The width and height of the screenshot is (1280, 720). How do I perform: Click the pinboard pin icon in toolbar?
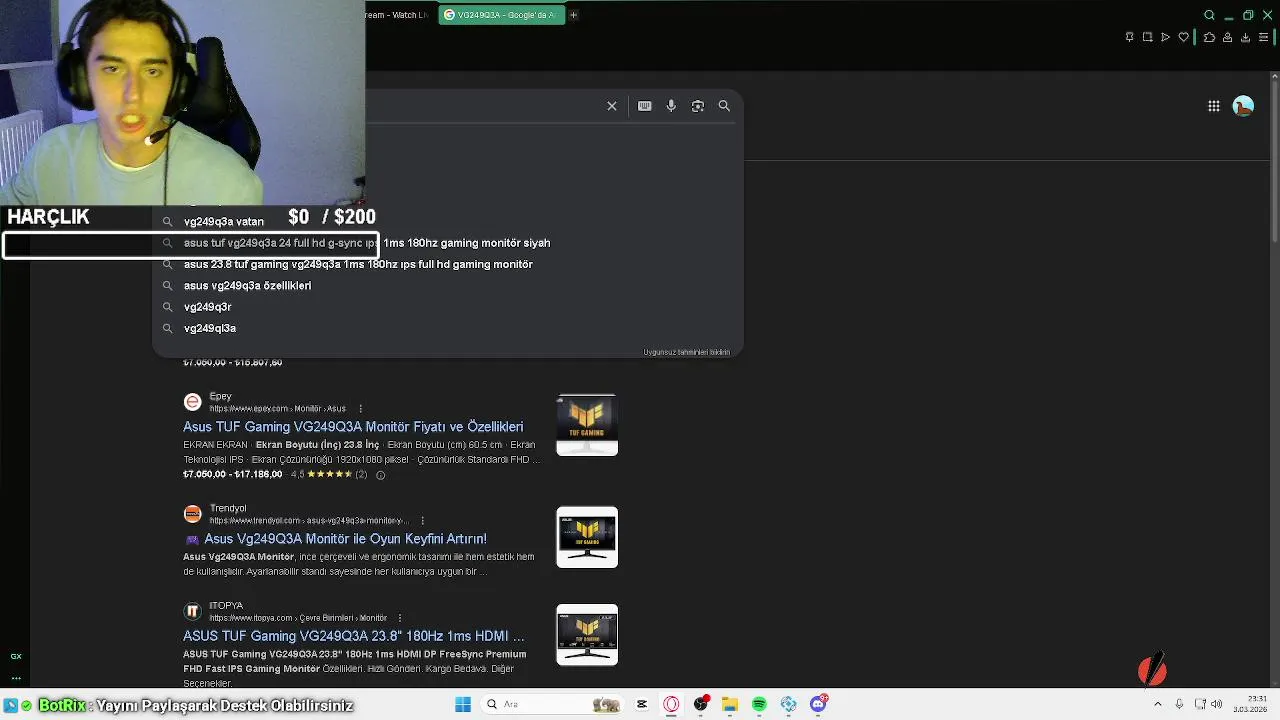tap(1129, 37)
